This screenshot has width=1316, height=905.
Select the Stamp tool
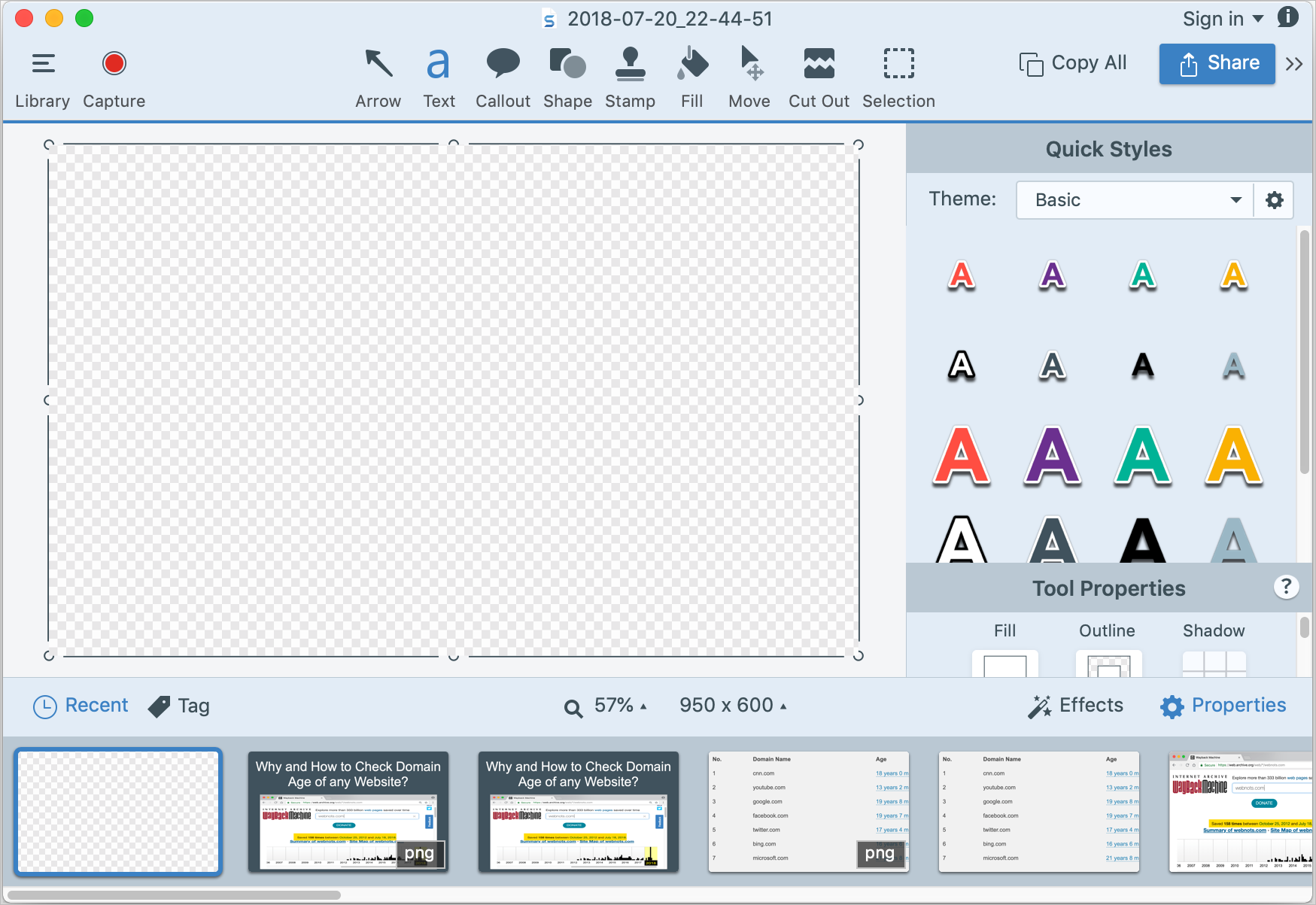[630, 75]
